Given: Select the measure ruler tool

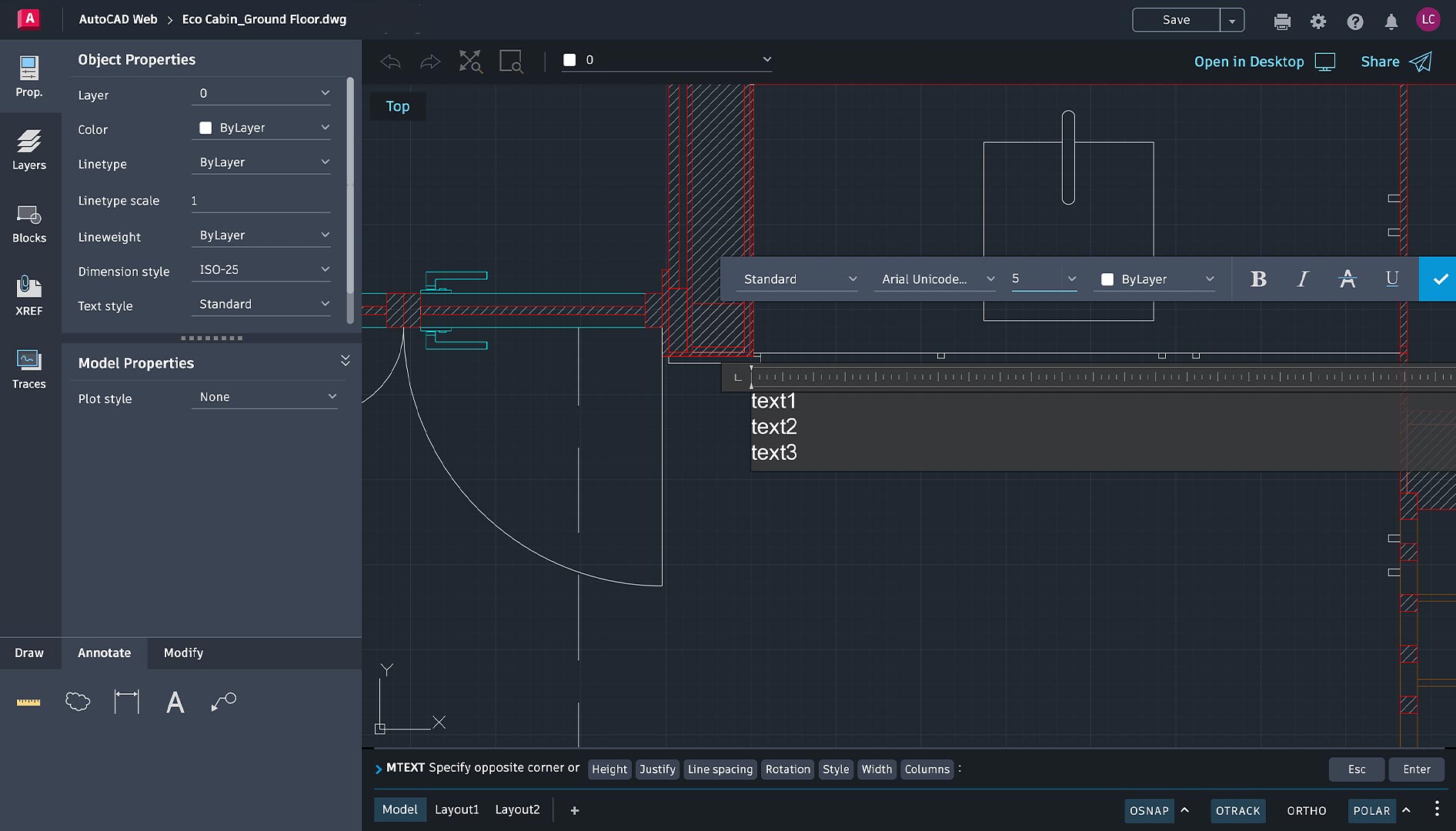Looking at the screenshot, I should (28, 702).
